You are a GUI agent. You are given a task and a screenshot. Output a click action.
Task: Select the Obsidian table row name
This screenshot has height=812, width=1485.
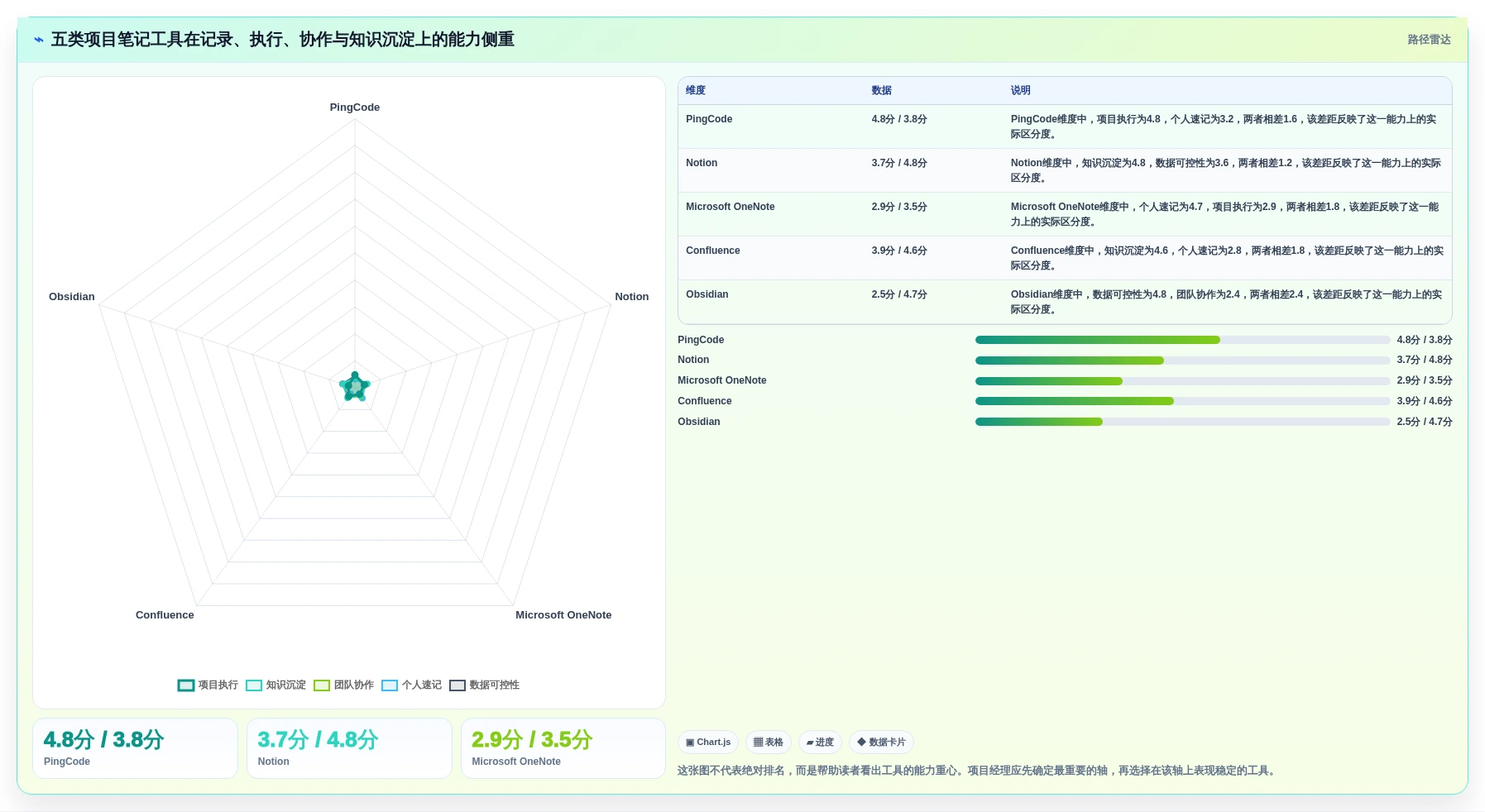point(707,294)
